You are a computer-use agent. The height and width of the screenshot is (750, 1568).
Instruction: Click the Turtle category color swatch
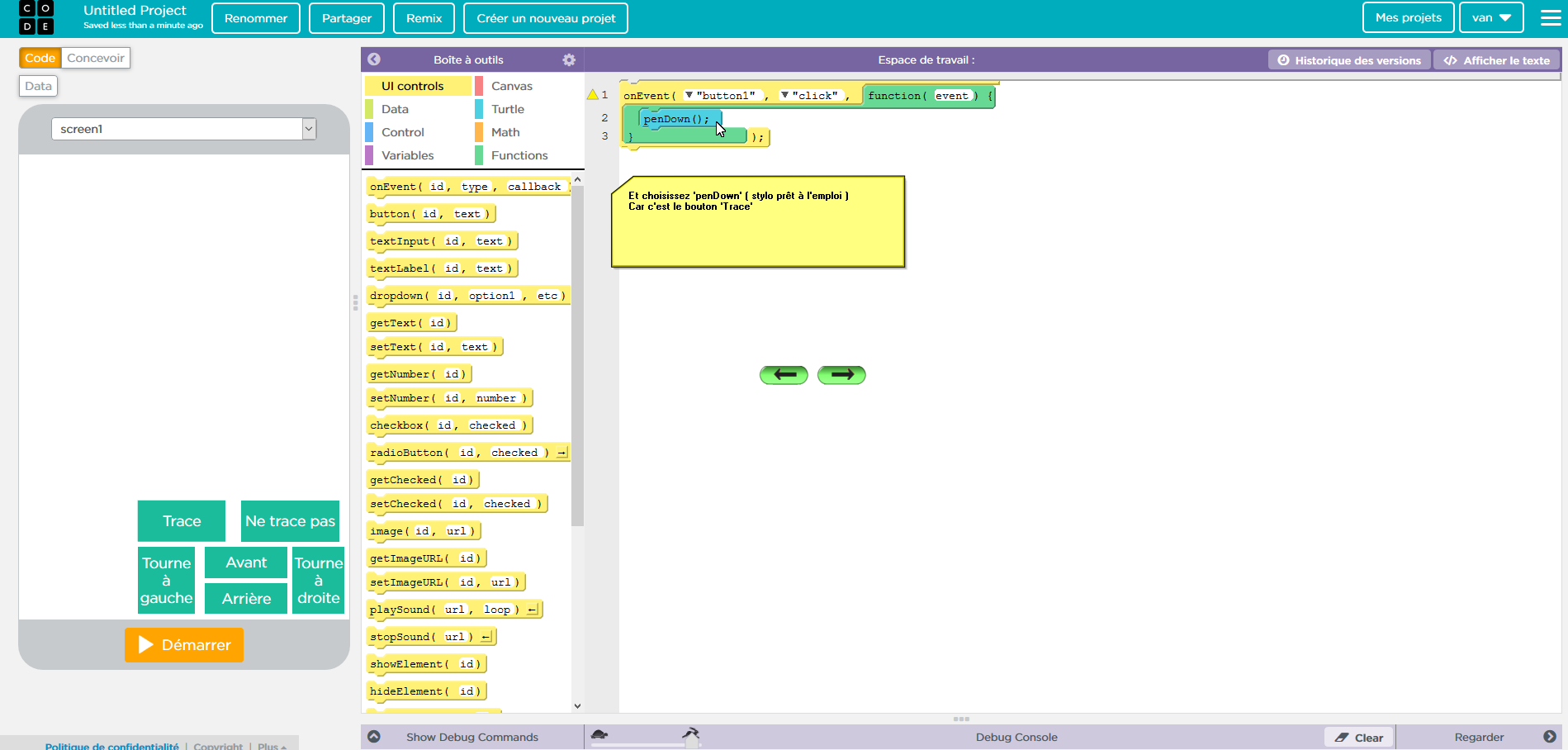(x=479, y=109)
